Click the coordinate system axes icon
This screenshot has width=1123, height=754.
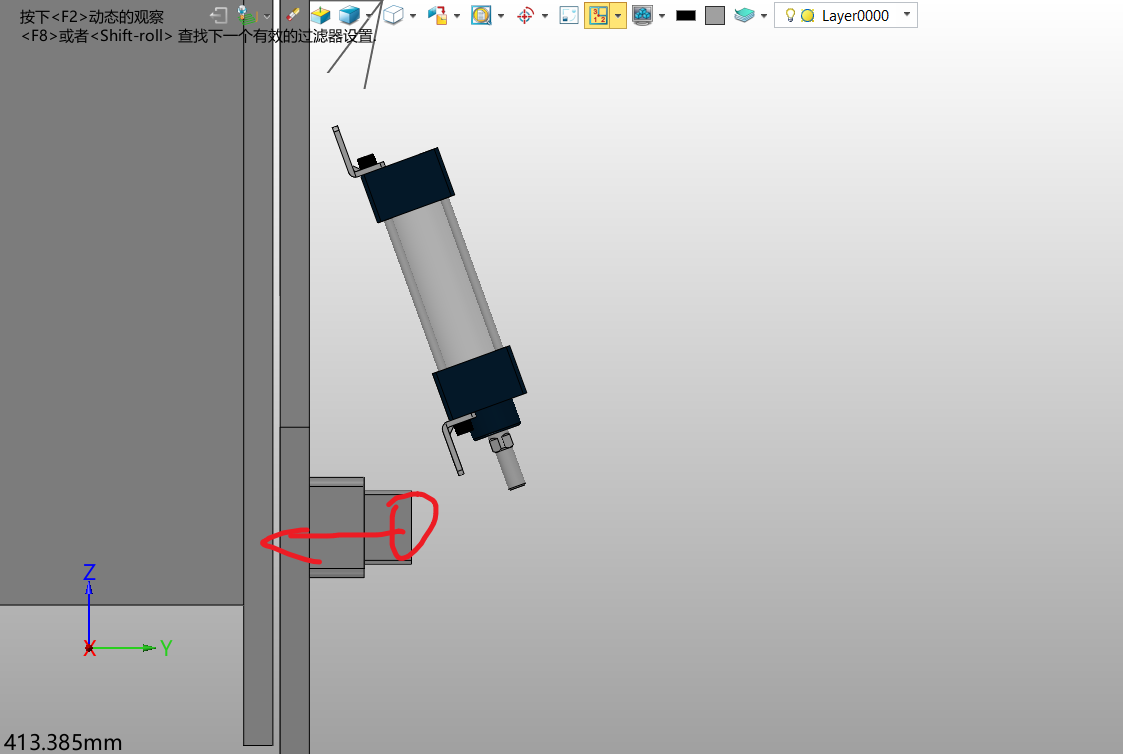pyautogui.click(x=247, y=15)
